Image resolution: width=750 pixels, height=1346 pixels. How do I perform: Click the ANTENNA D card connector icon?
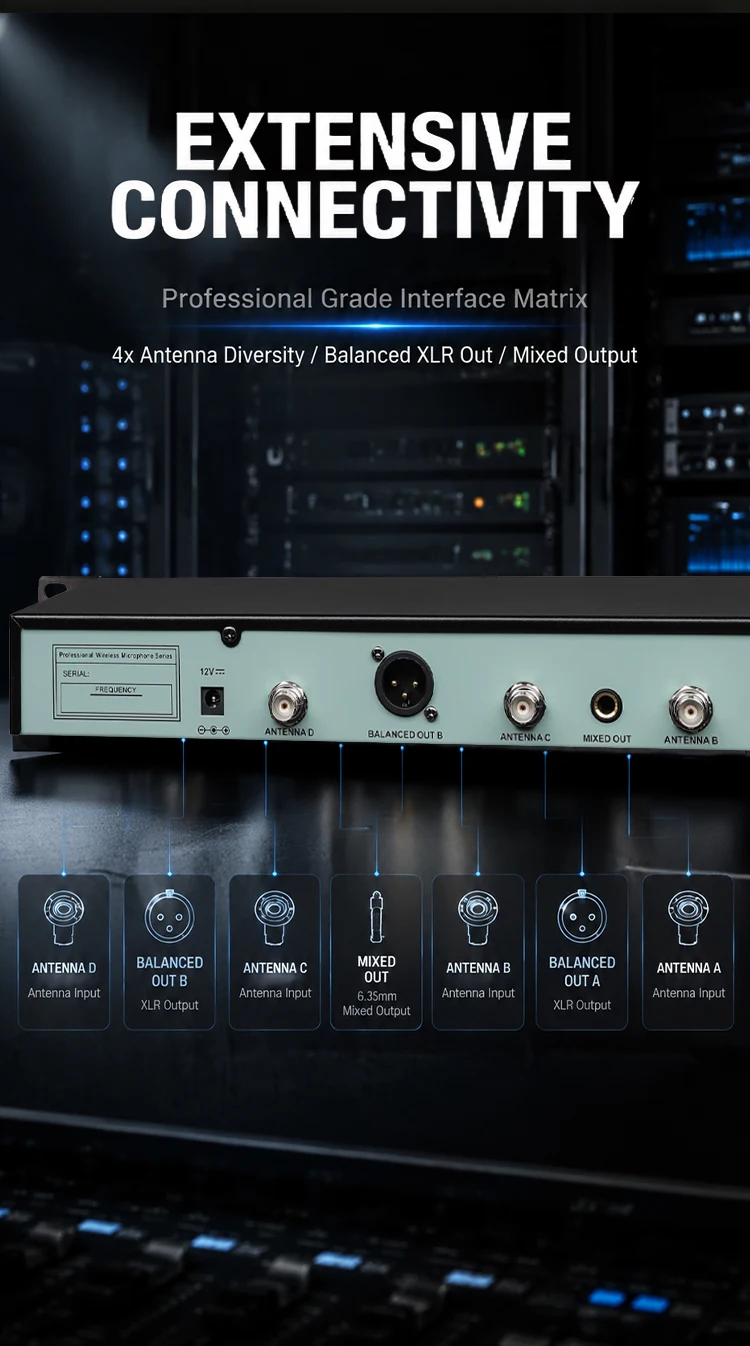[64, 919]
